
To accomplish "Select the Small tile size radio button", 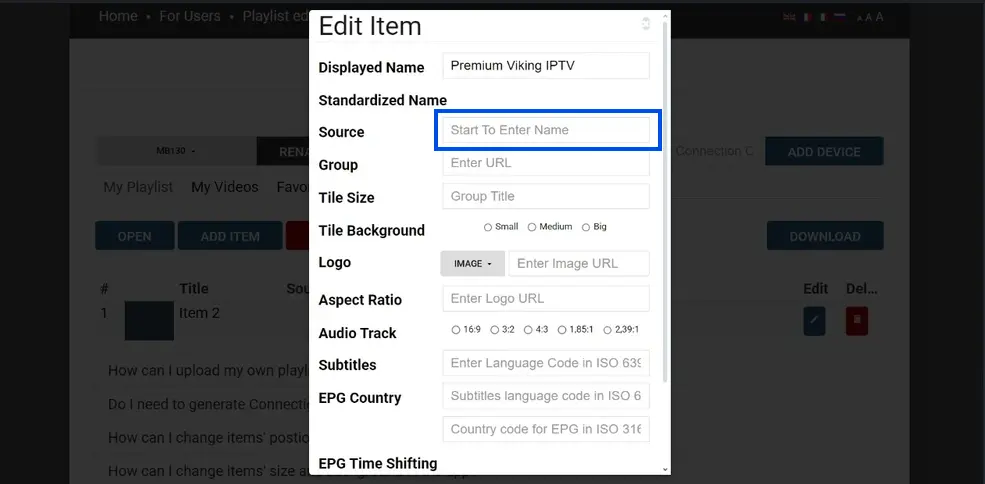I will pos(488,227).
